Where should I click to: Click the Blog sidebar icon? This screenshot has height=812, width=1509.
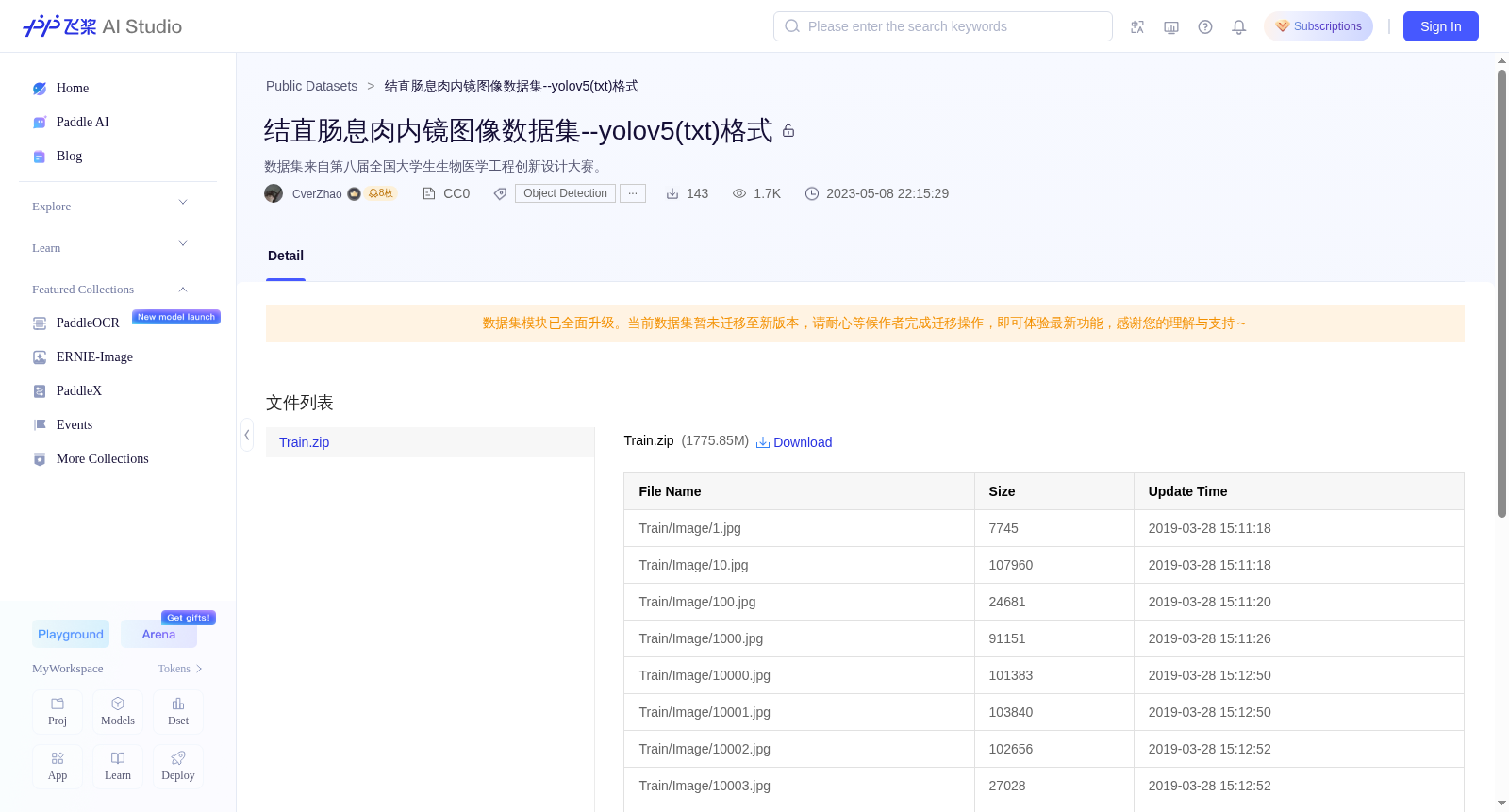click(x=40, y=157)
